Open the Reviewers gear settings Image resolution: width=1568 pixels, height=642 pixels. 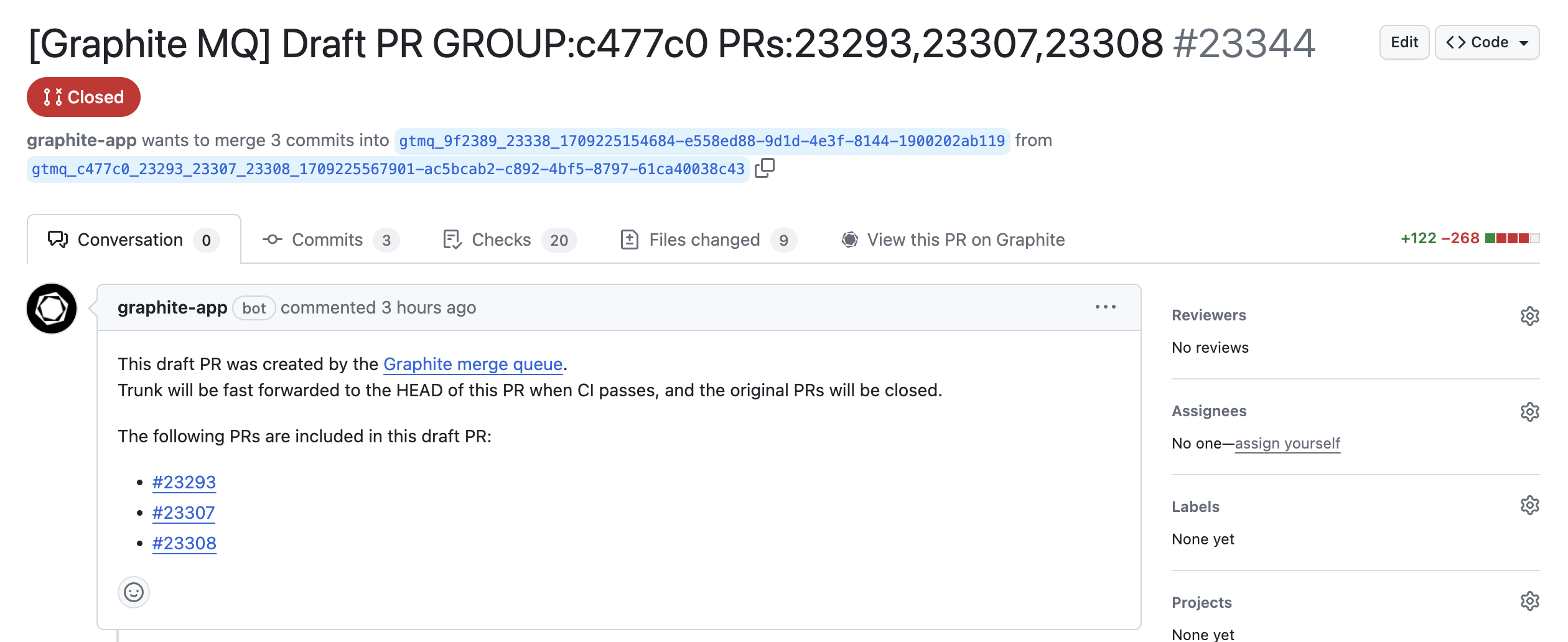point(1529,316)
